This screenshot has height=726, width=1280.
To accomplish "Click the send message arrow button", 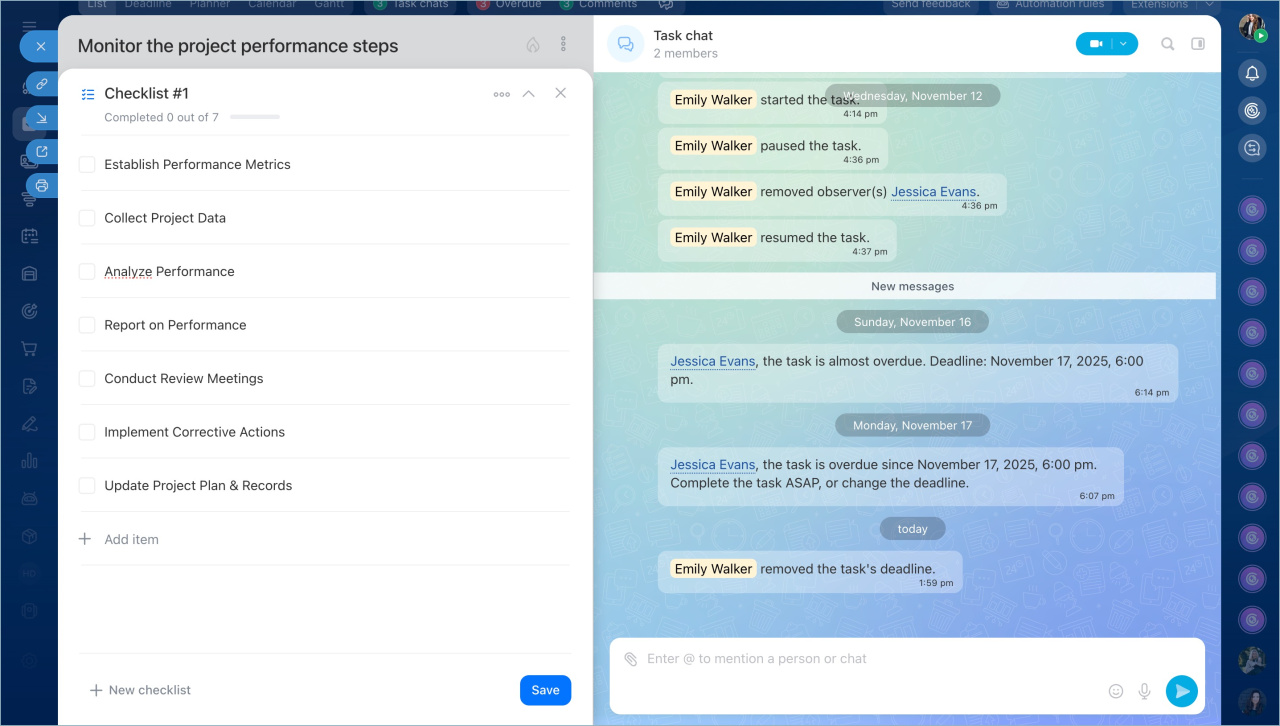I will point(1181,690).
